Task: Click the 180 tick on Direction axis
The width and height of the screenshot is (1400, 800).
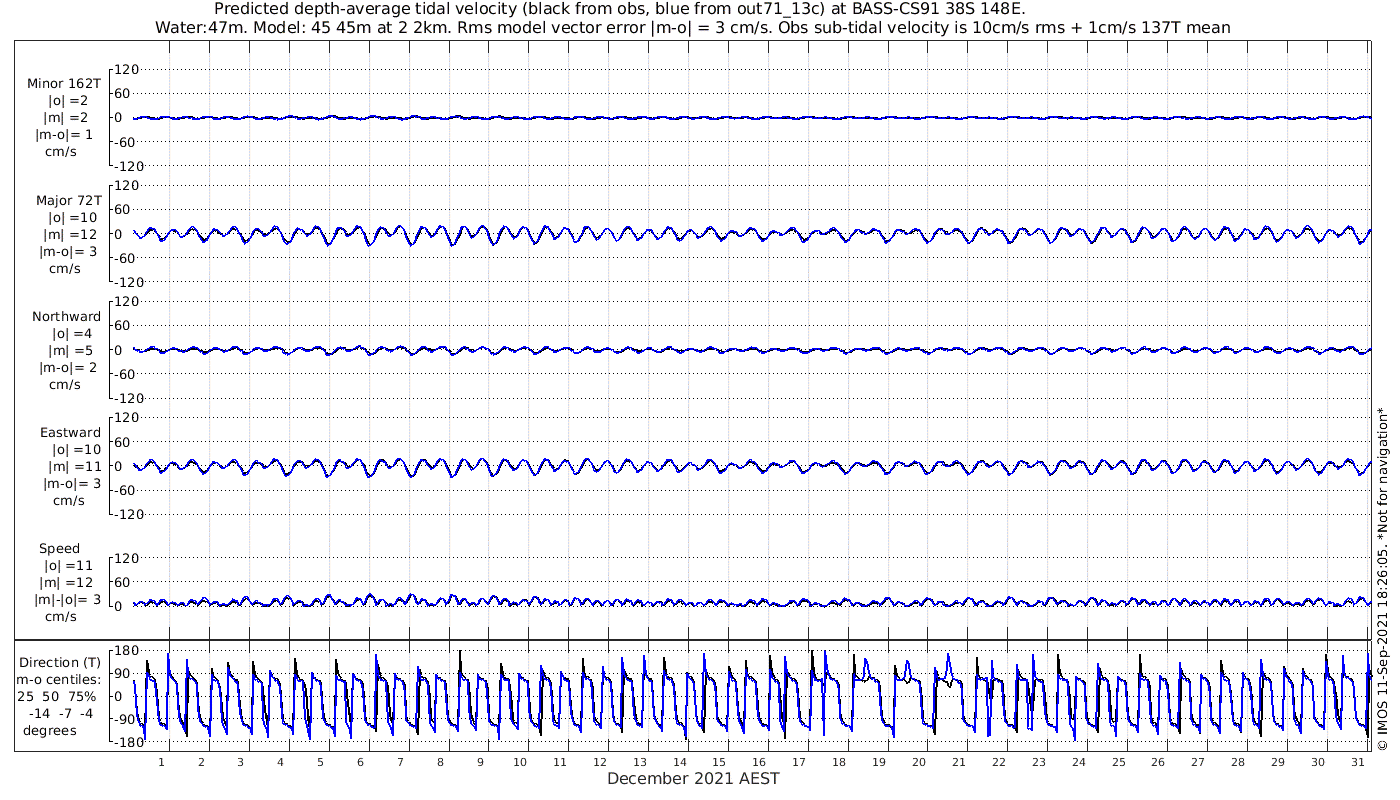Action: coord(126,651)
